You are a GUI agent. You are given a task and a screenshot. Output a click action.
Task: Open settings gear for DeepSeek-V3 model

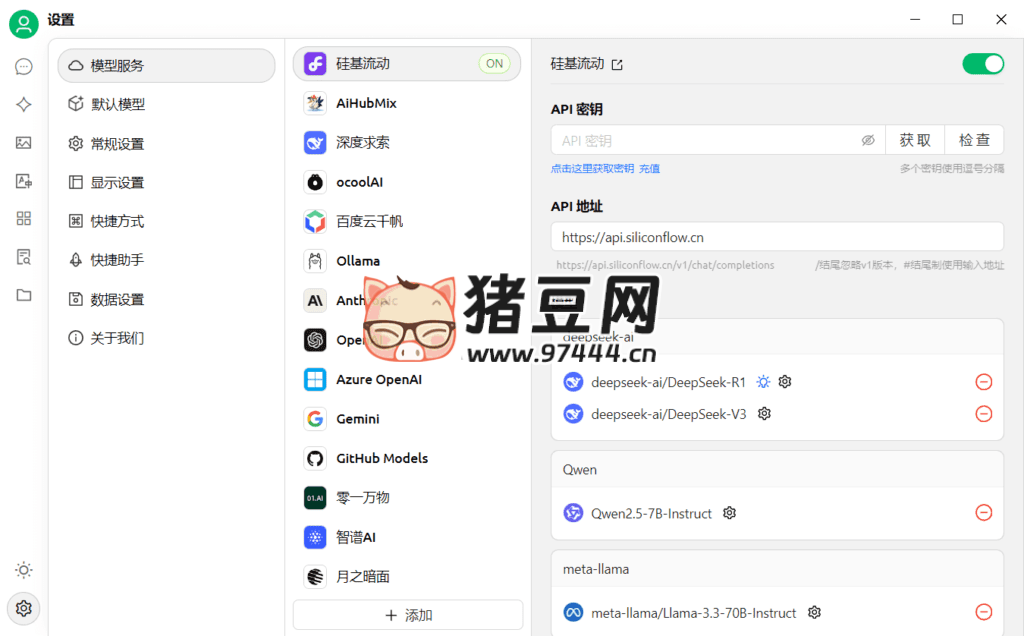click(x=764, y=413)
